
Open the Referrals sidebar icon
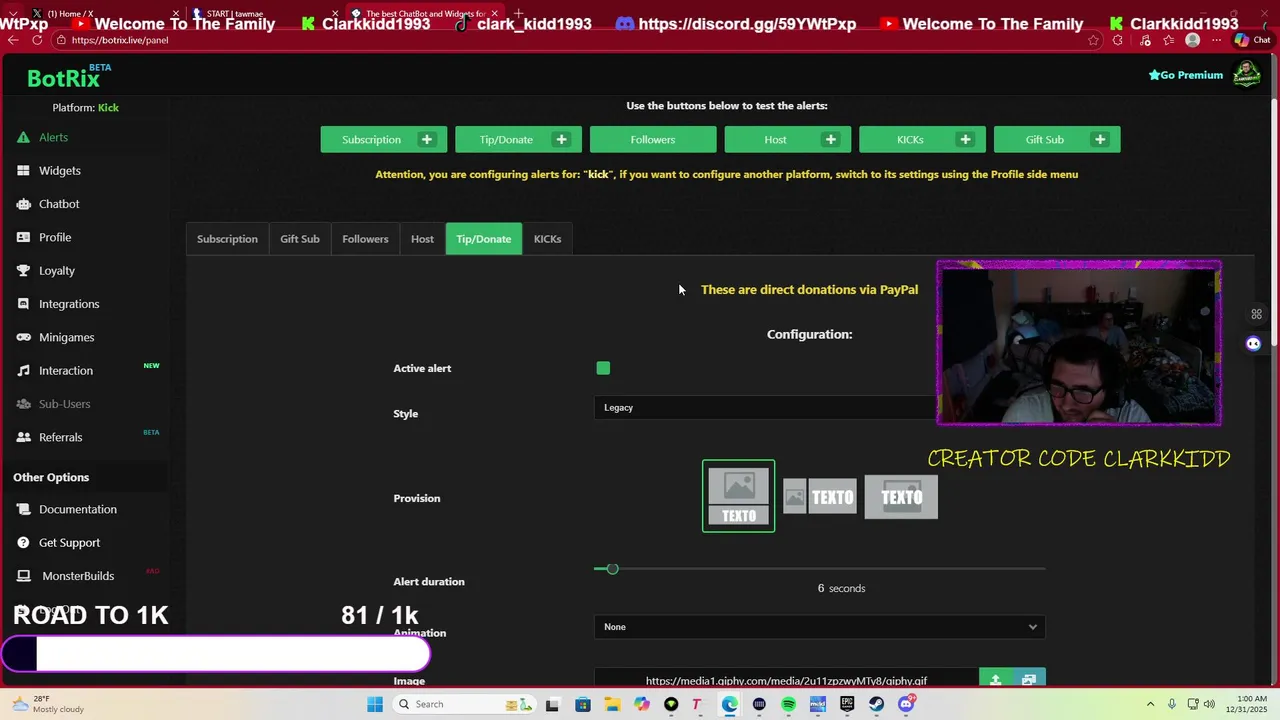pos(23,437)
